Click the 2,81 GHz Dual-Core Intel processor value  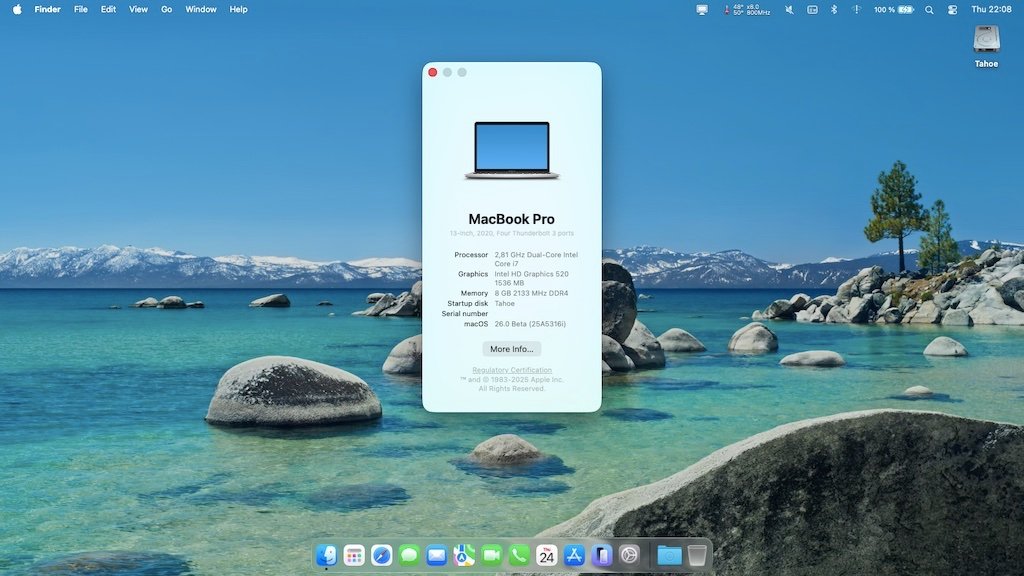coord(536,259)
